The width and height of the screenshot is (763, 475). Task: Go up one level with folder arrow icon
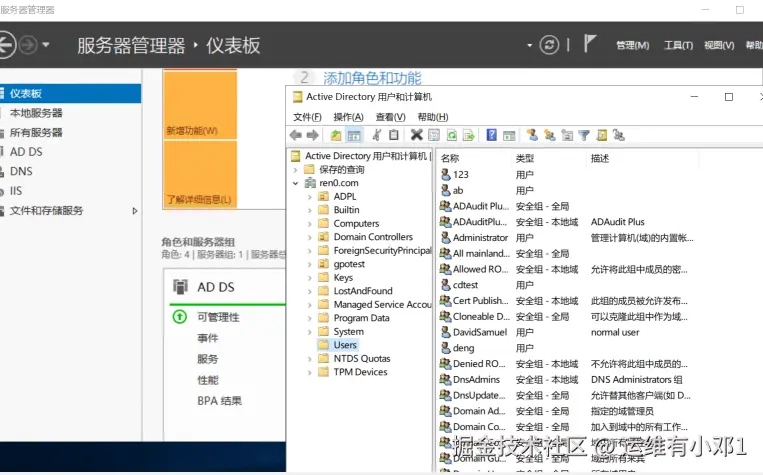pyautogui.click(x=336, y=135)
